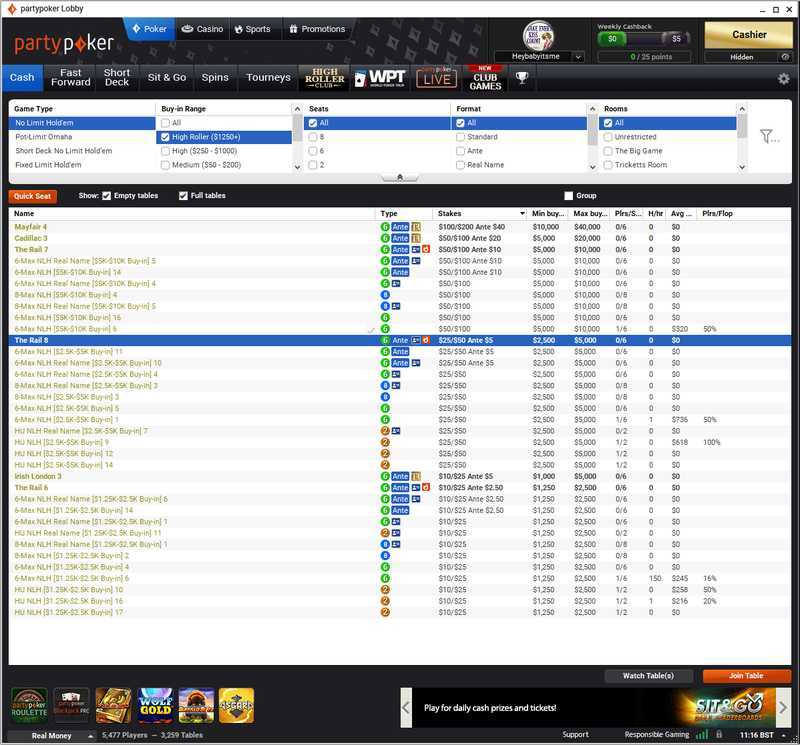
Task: Click the filter funnel icon
Action: pyautogui.click(x=768, y=137)
